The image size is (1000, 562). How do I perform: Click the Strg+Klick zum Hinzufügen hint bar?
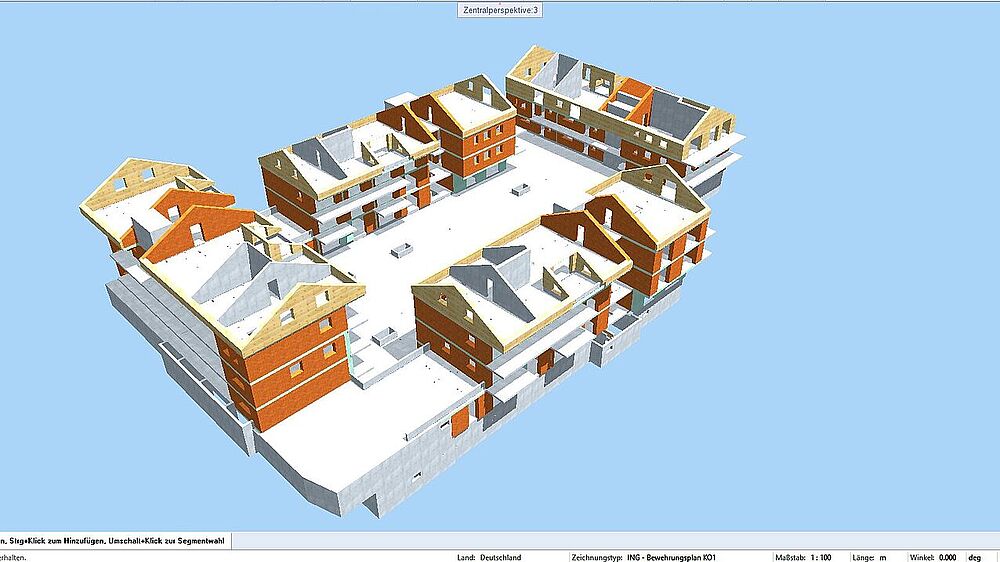[115, 540]
